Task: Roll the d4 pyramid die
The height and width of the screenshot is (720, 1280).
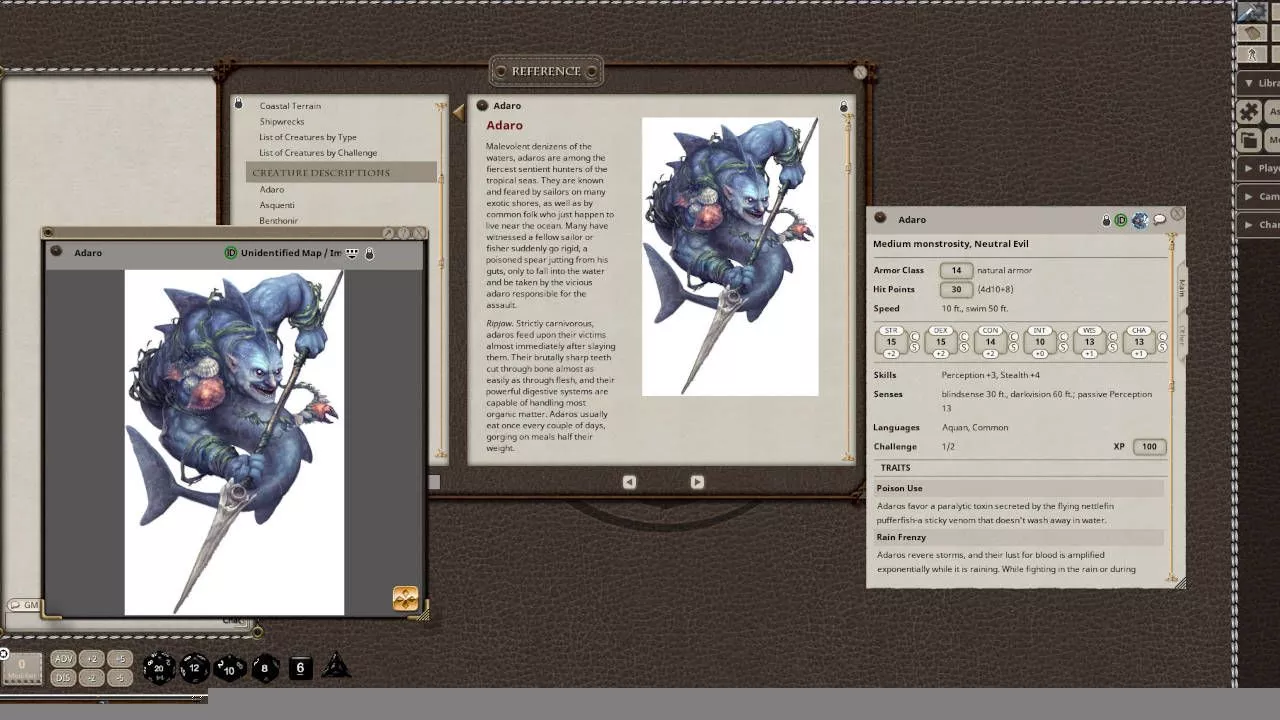Action: pos(336,667)
